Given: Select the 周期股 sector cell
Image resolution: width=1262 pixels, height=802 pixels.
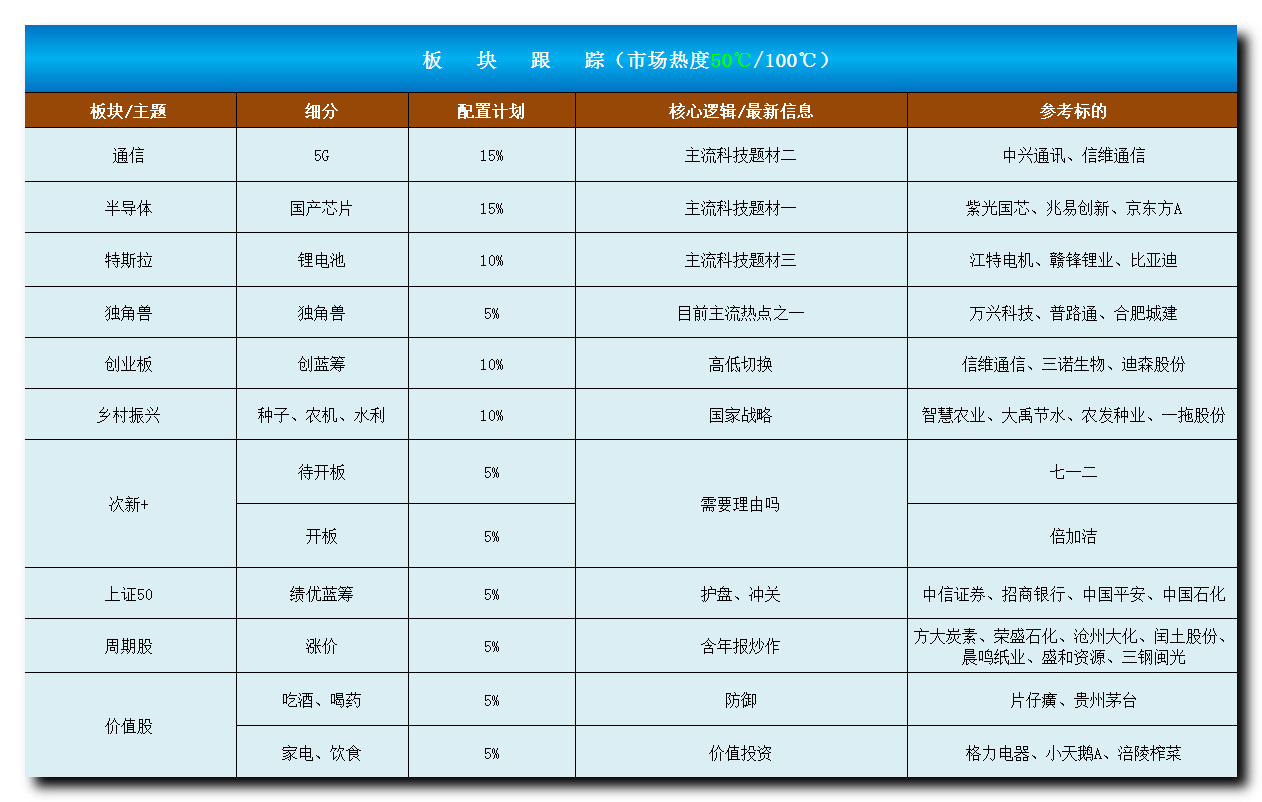Looking at the screenshot, I should [130, 646].
